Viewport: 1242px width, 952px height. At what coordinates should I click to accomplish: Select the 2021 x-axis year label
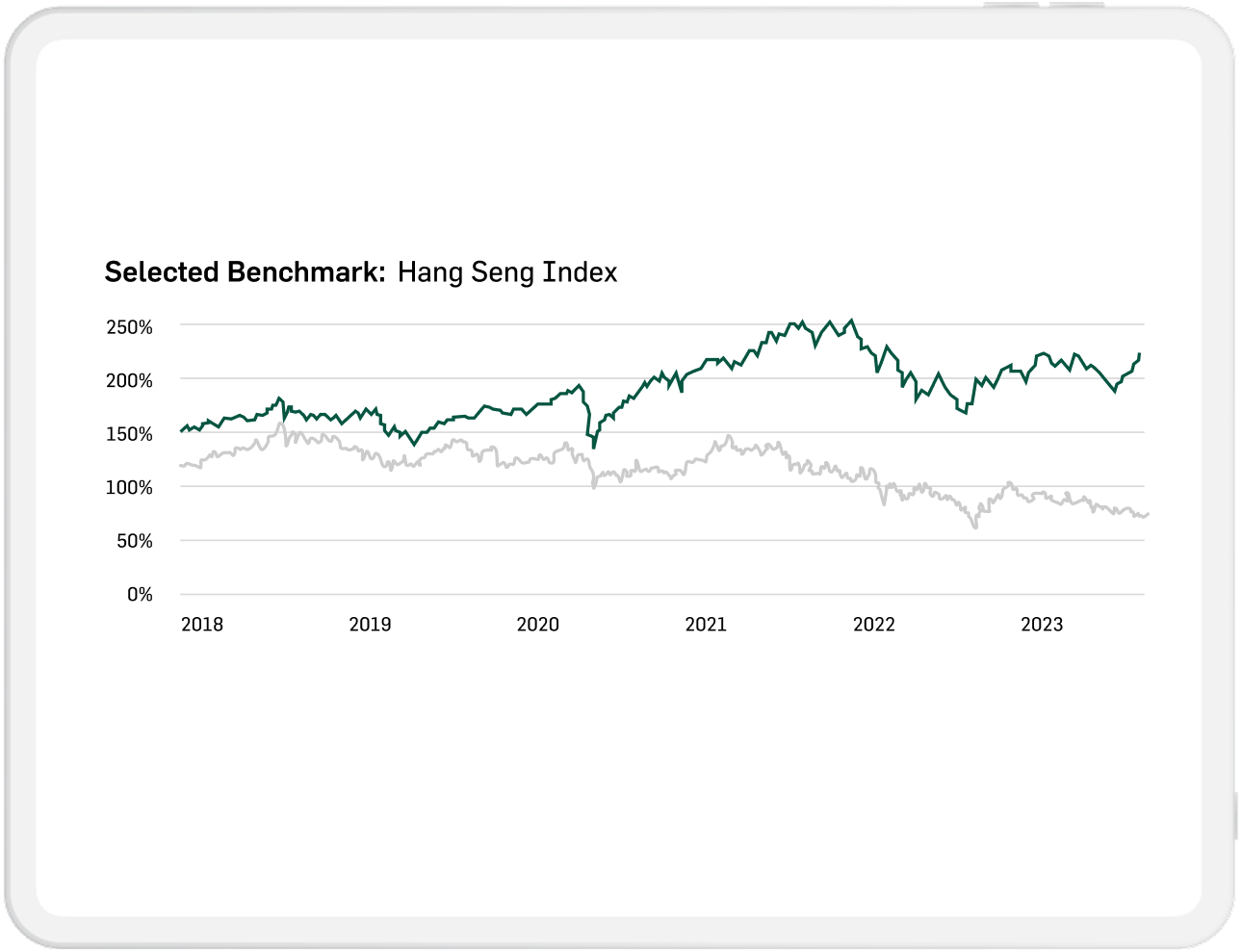click(x=706, y=625)
